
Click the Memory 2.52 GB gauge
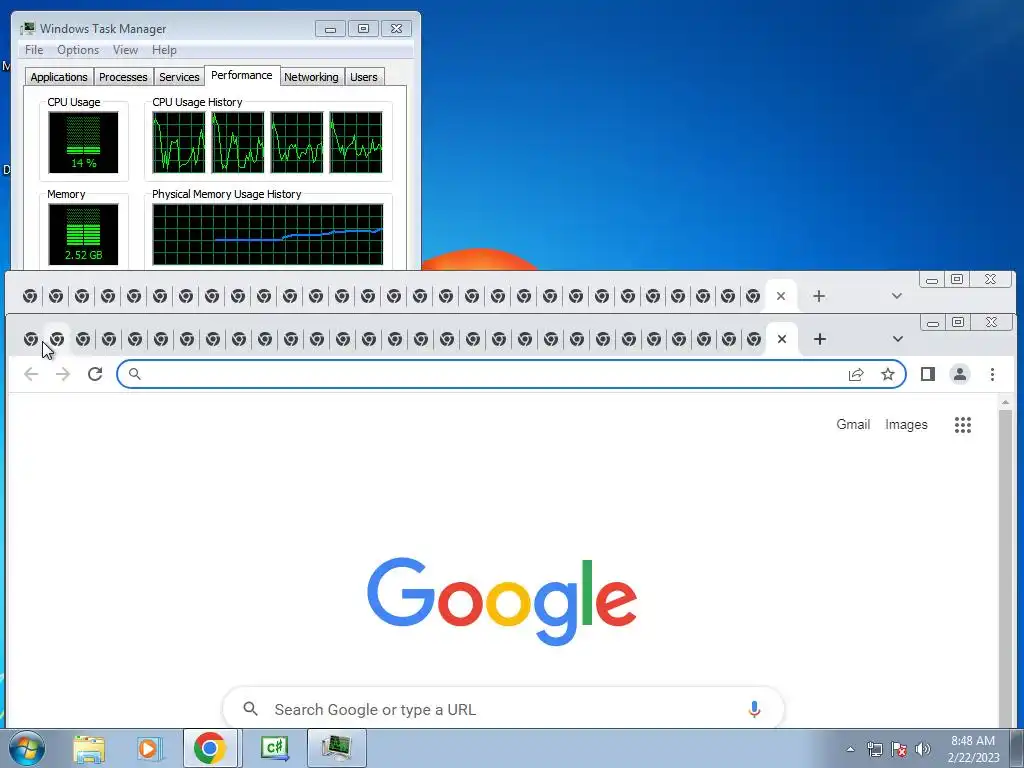84,234
